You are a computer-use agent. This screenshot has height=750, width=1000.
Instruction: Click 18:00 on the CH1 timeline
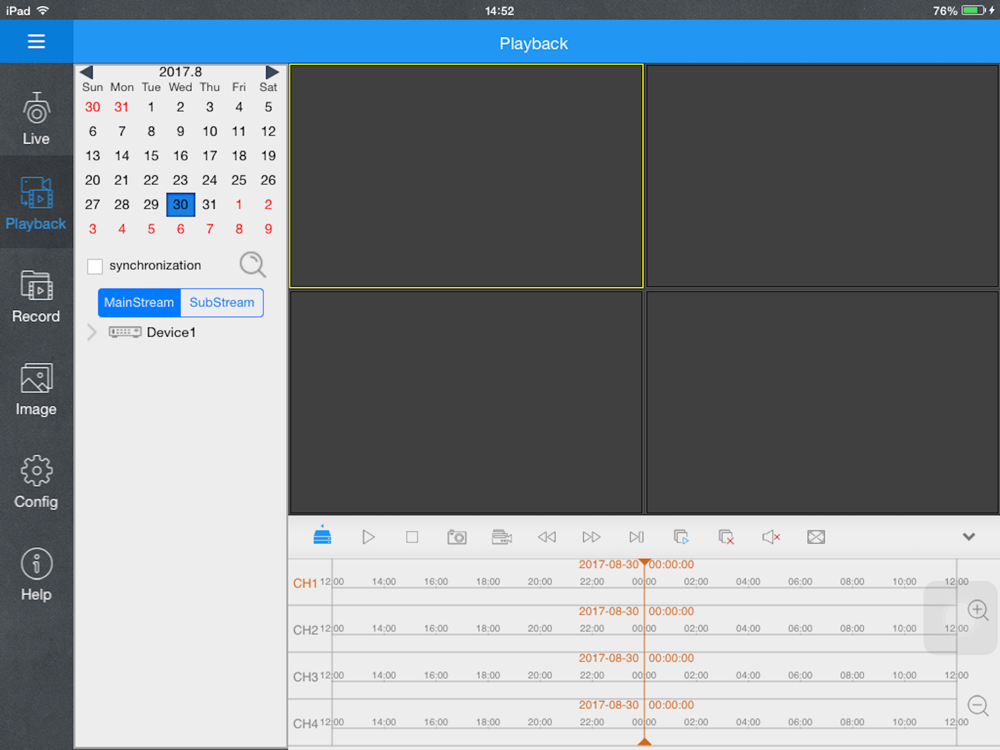pyautogui.click(x=488, y=582)
